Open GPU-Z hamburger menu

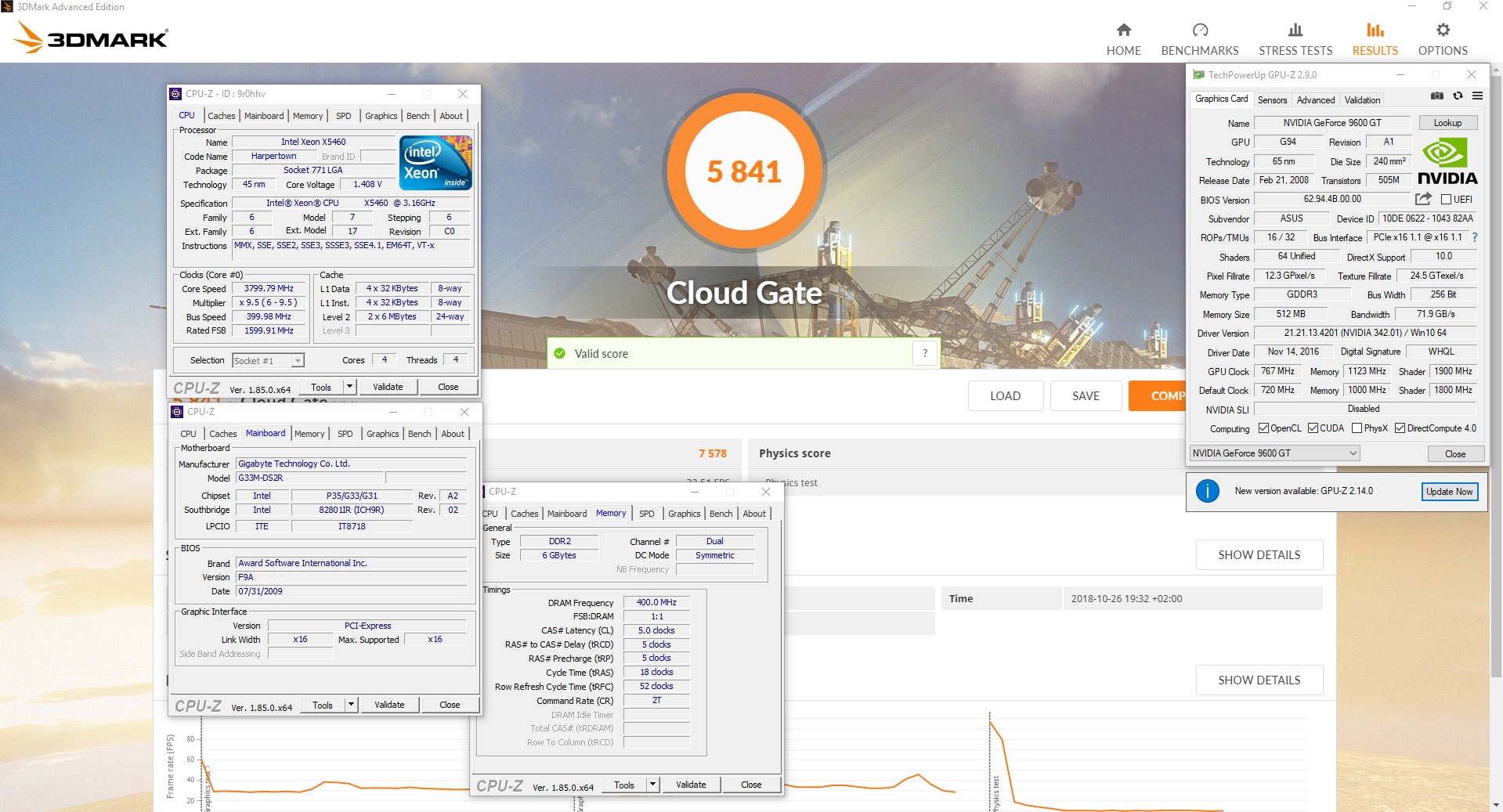[x=1477, y=96]
